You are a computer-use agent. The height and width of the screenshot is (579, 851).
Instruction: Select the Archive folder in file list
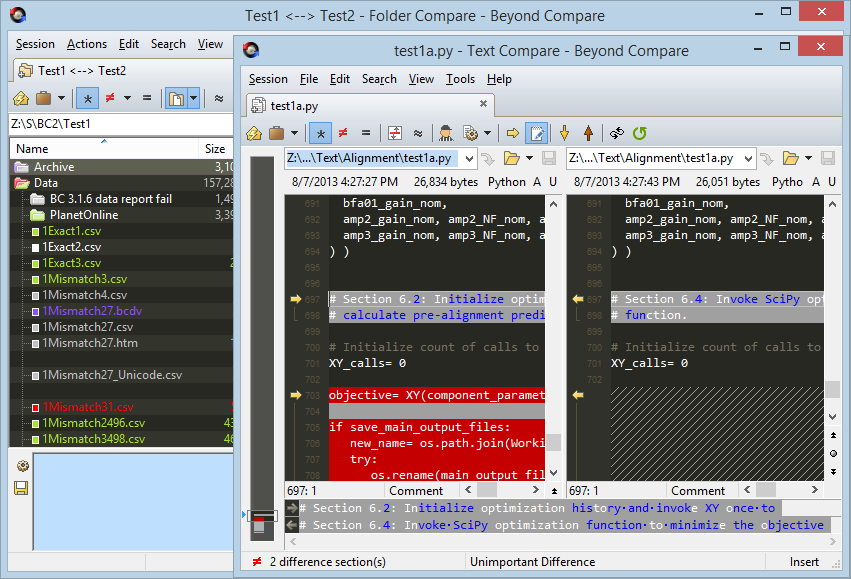pos(54,167)
